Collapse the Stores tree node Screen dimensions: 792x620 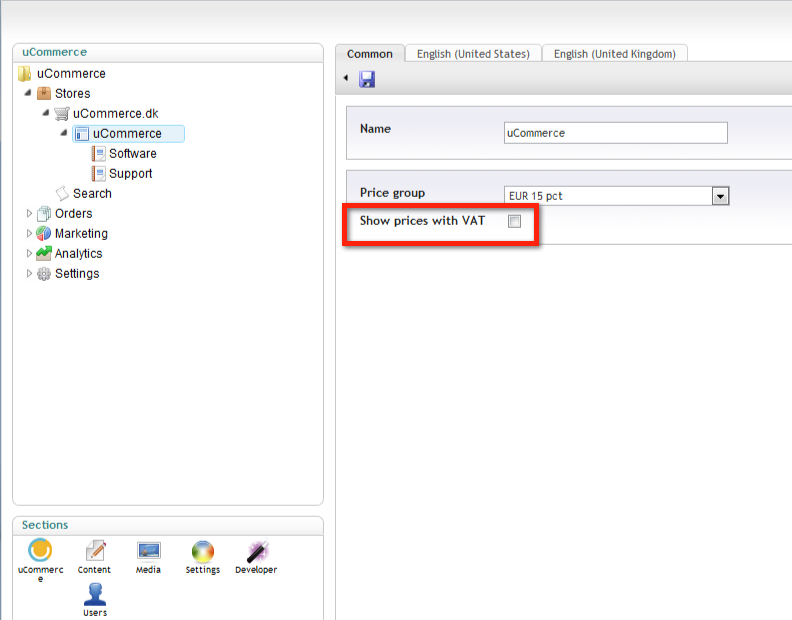tap(28, 93)
